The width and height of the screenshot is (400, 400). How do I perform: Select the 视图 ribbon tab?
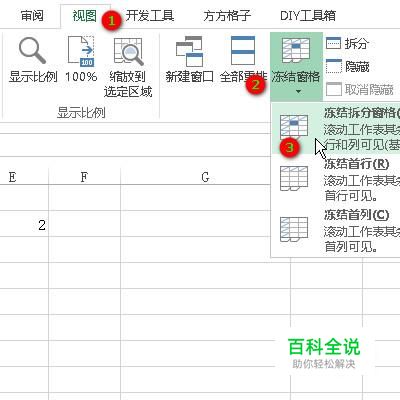click(x=84, y=16)
